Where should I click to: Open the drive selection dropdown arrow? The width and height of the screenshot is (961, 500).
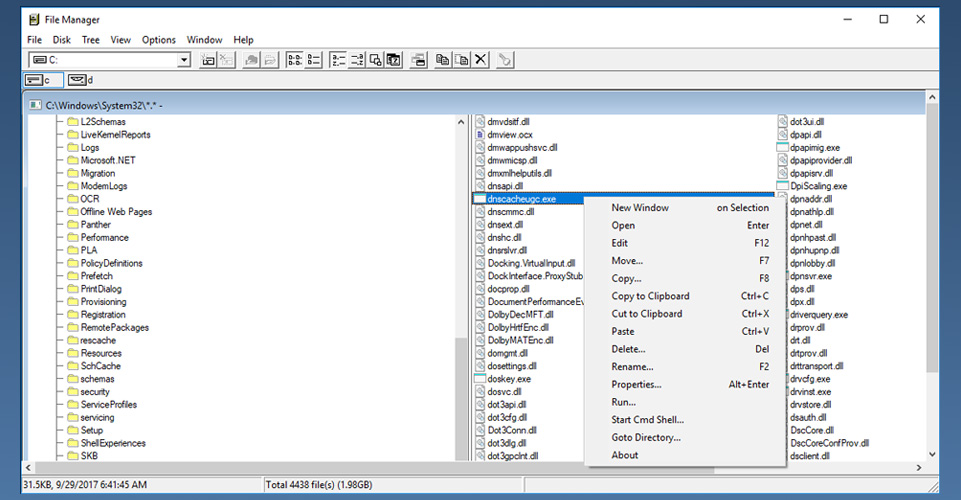pyautogui.click(x=183, y=59)
